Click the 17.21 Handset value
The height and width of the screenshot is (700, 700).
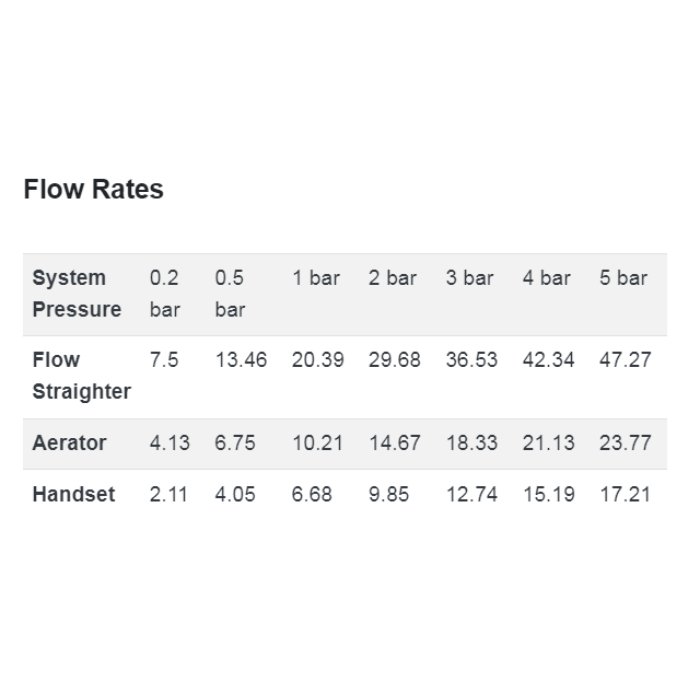click(x=625, y=494)
